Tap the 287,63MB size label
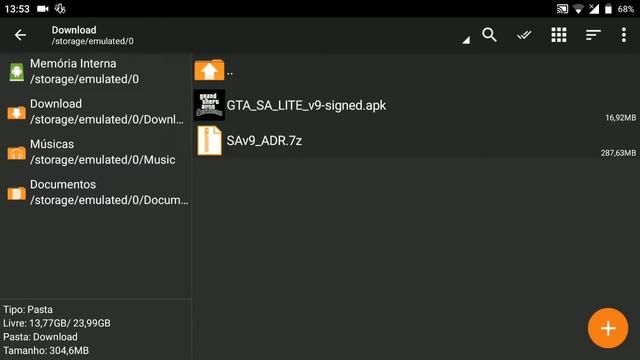 618,153
